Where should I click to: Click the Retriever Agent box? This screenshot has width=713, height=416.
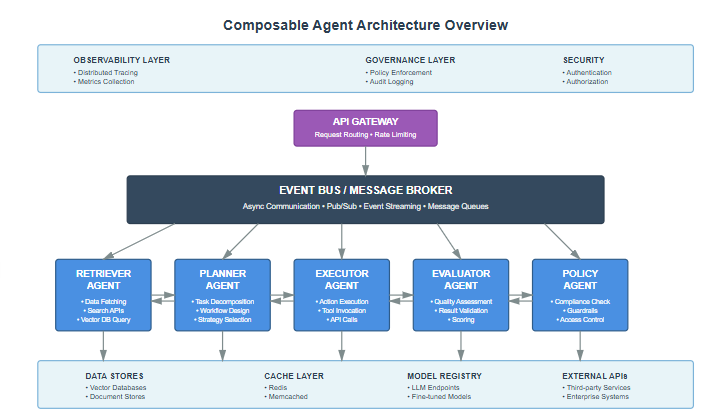(x=103, y=294)
